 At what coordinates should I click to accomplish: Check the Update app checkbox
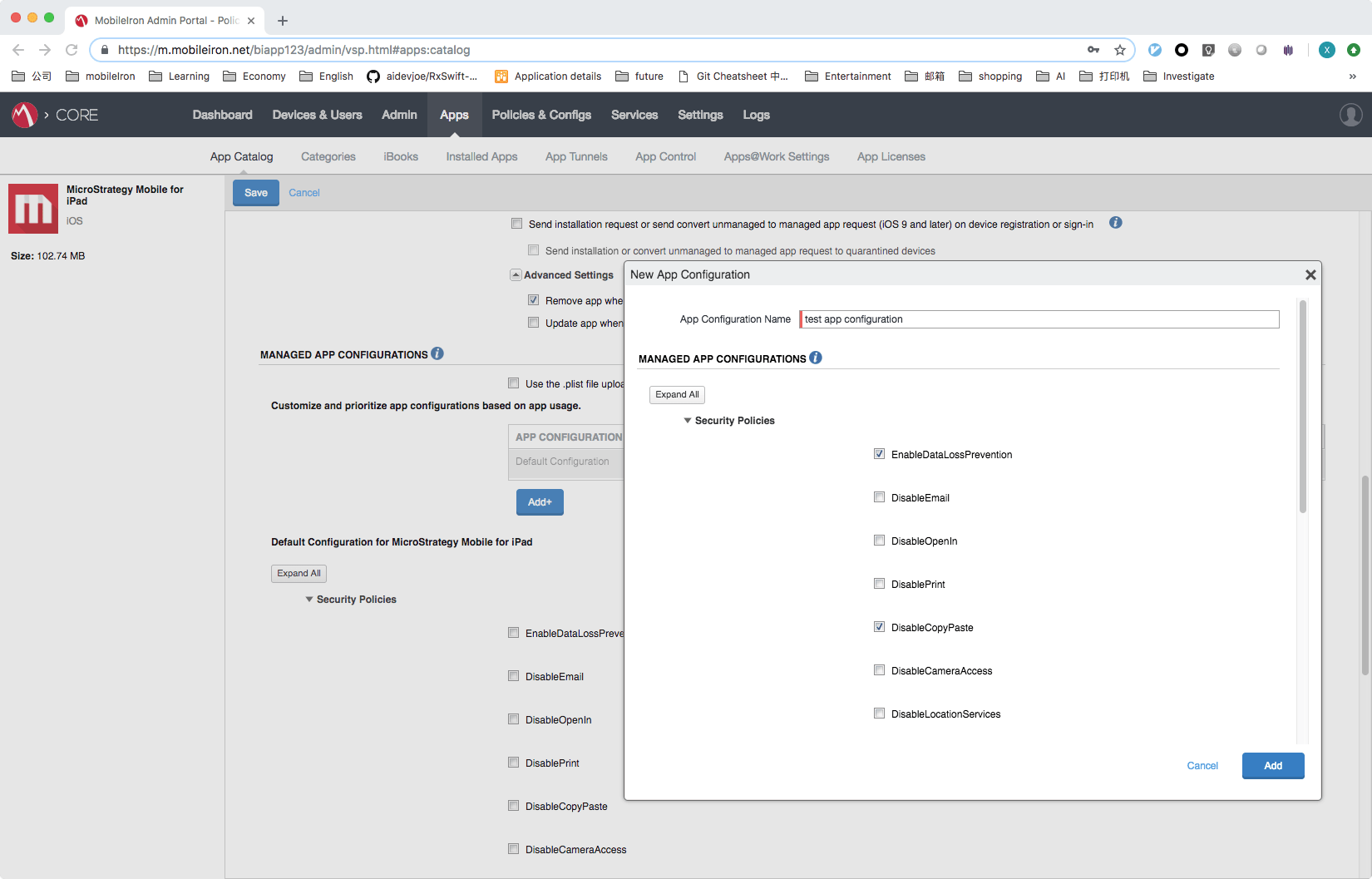[534, 323]
